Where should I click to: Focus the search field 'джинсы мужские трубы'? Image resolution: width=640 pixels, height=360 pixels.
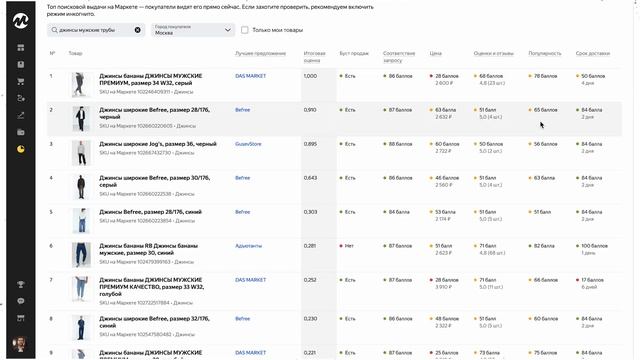[96, 30]
